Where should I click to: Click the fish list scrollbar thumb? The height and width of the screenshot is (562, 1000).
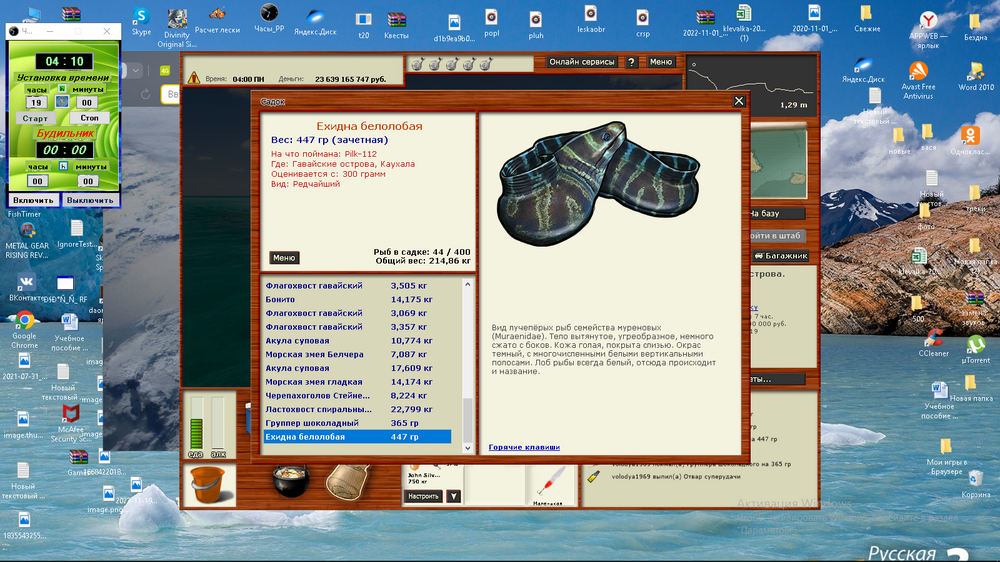[467, 418]
